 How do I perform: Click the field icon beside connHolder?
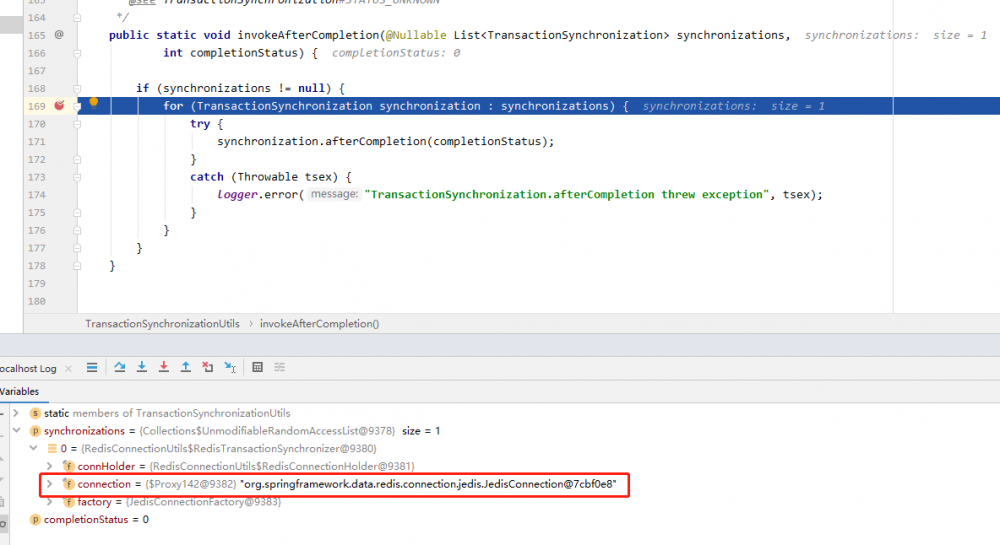point(68,467)
